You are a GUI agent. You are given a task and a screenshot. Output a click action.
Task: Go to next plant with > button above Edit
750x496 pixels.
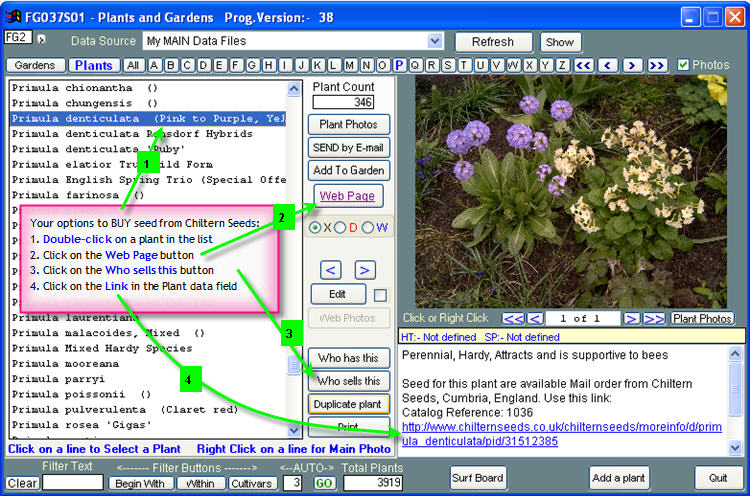click(x=365, y=270)
